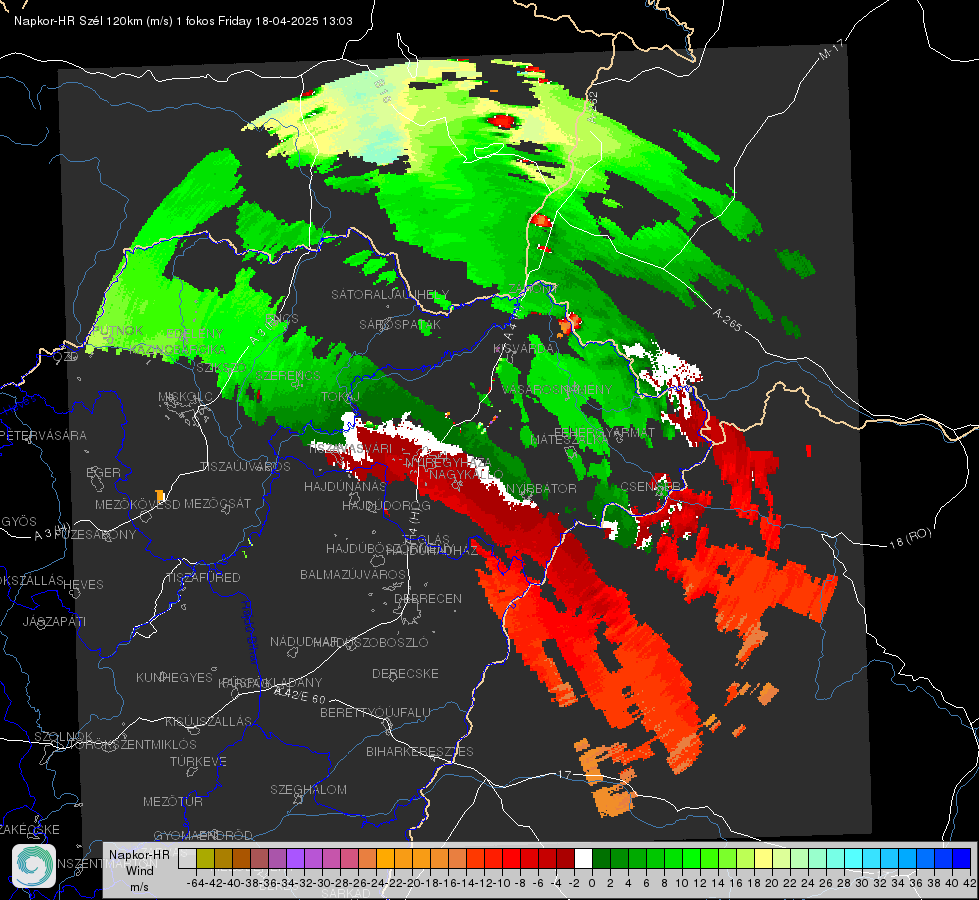This screenshot has height=900, width=979.
Task: Click the CSENGER label
Action: (650, 487)
